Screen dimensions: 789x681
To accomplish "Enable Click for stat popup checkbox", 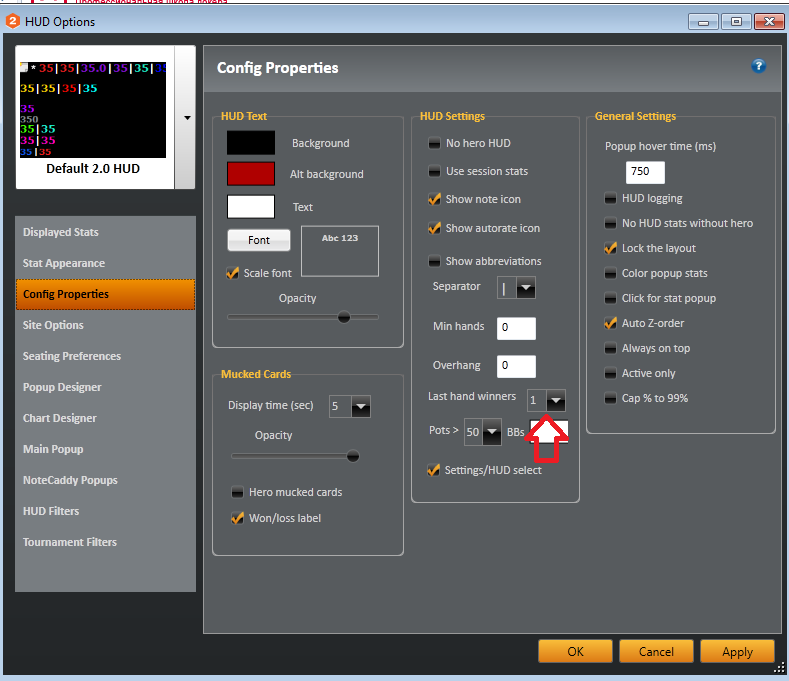I will (610, 298).
